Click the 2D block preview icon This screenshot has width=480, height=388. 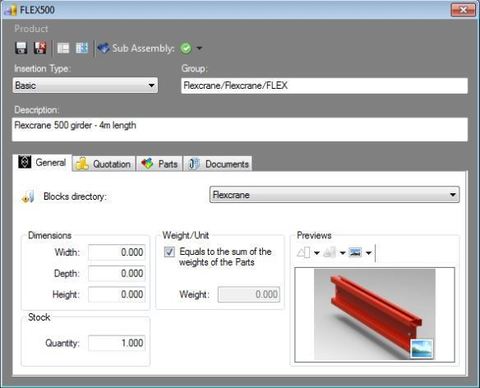[x=304, y=253]
